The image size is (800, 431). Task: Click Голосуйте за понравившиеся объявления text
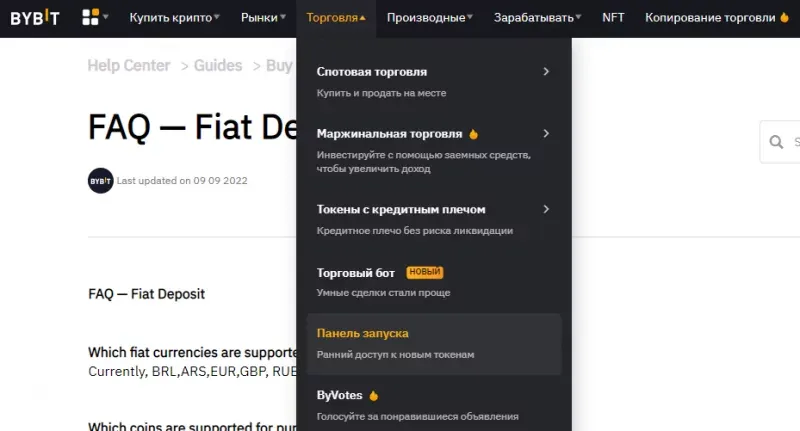tap(417, 417)
